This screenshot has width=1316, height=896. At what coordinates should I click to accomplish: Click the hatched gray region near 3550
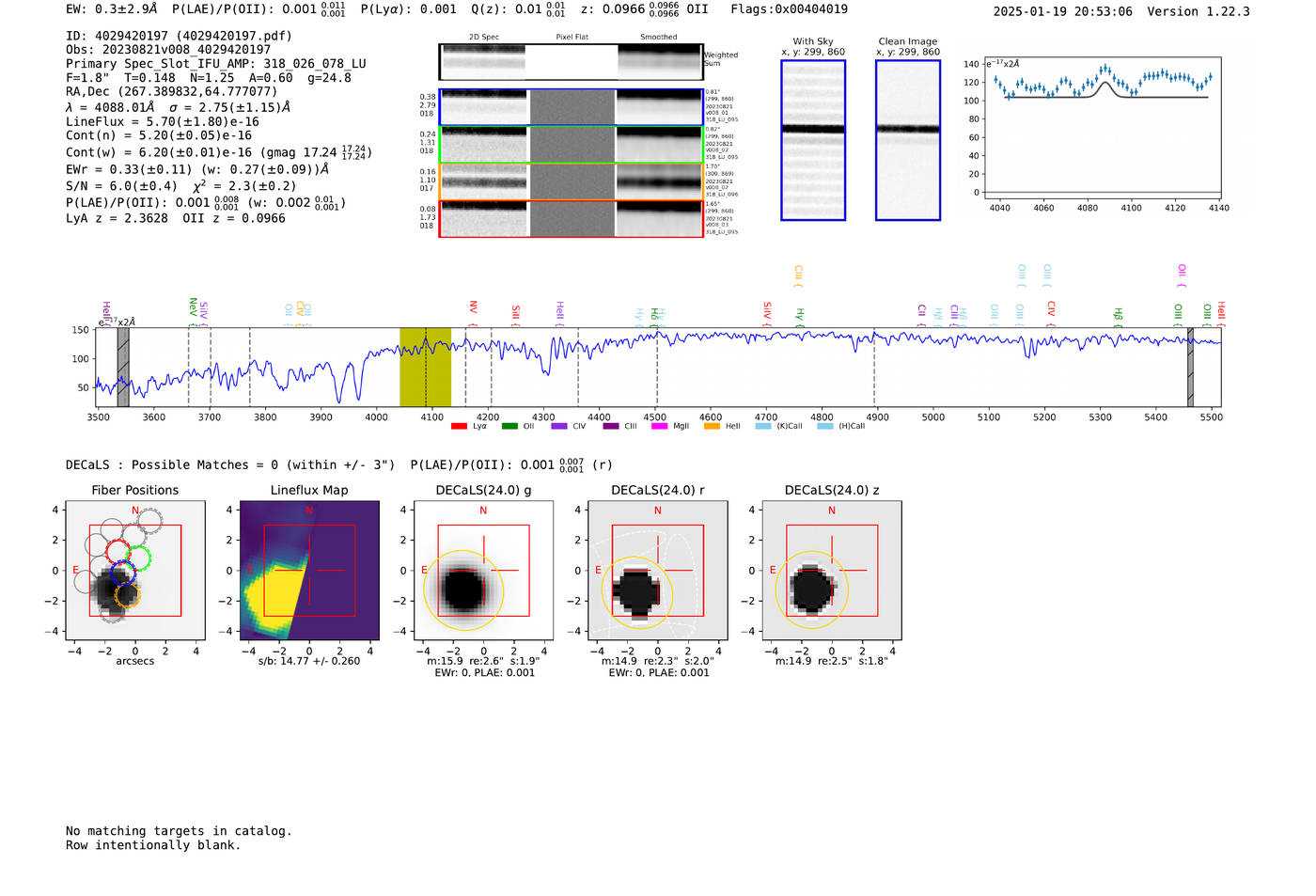point(123,367)
